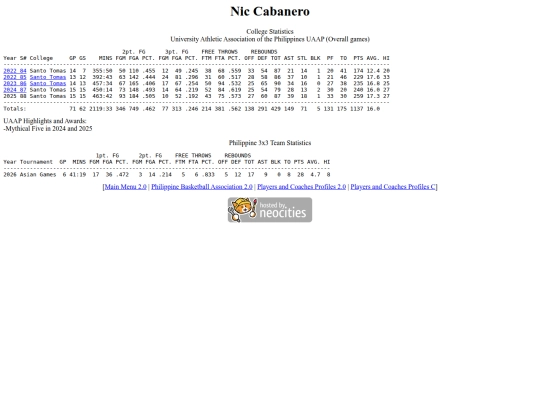Click total minutes value 2119:33
Viewport: 540px width, 405px height.
click(101, 109)
